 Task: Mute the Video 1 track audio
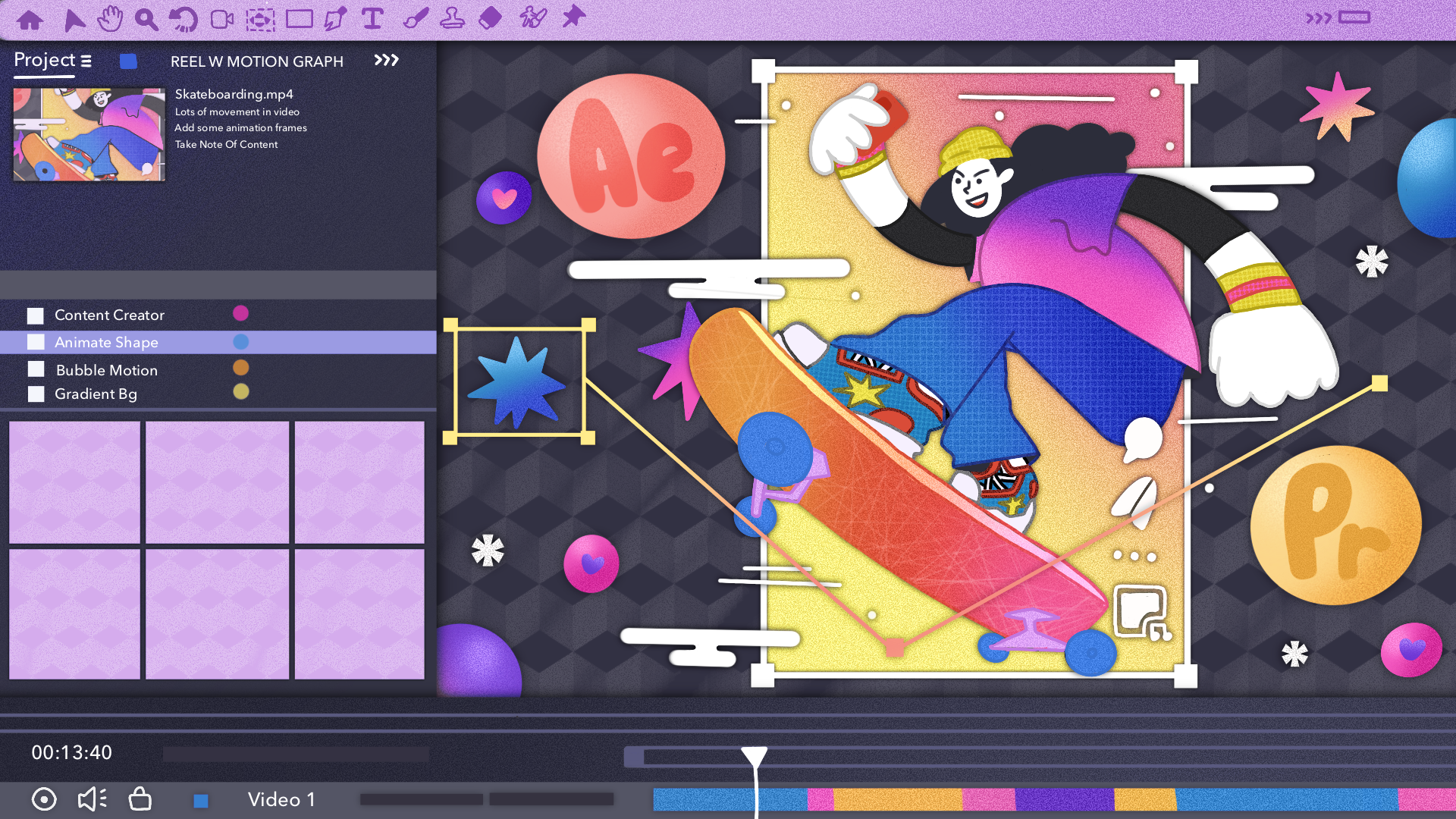92,799
